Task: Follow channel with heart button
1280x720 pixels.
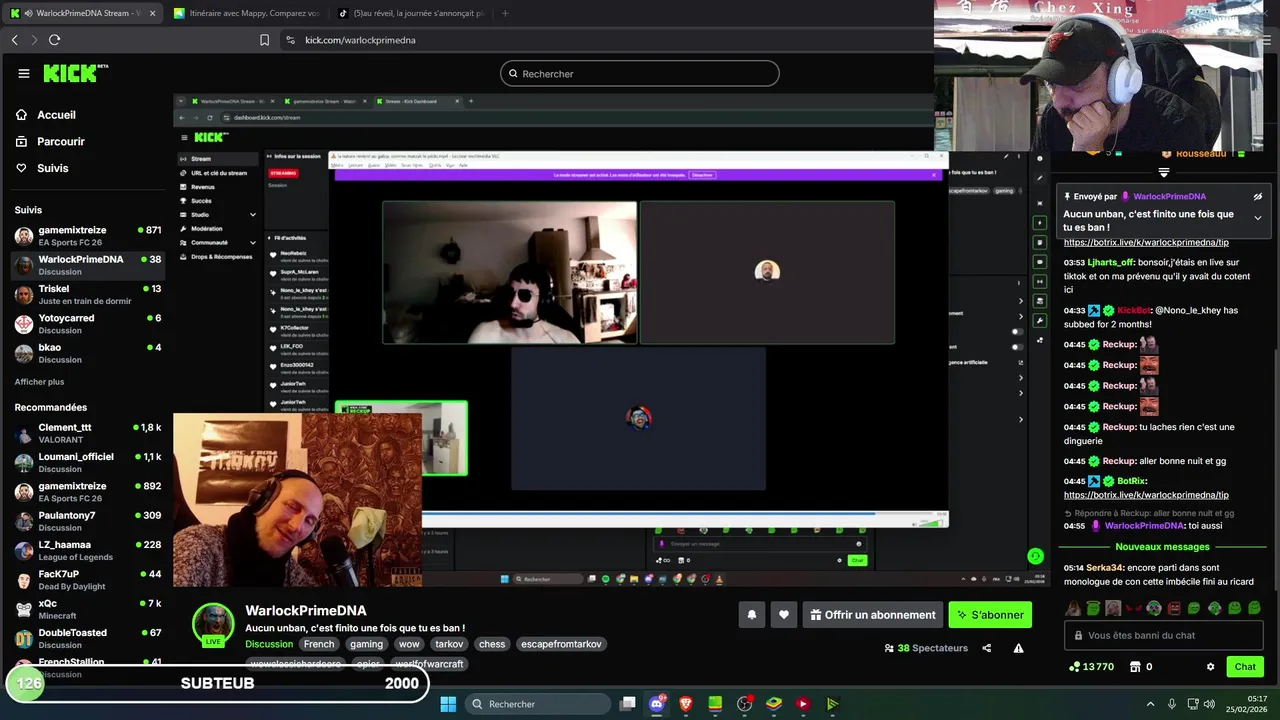Action: [784, 615]
